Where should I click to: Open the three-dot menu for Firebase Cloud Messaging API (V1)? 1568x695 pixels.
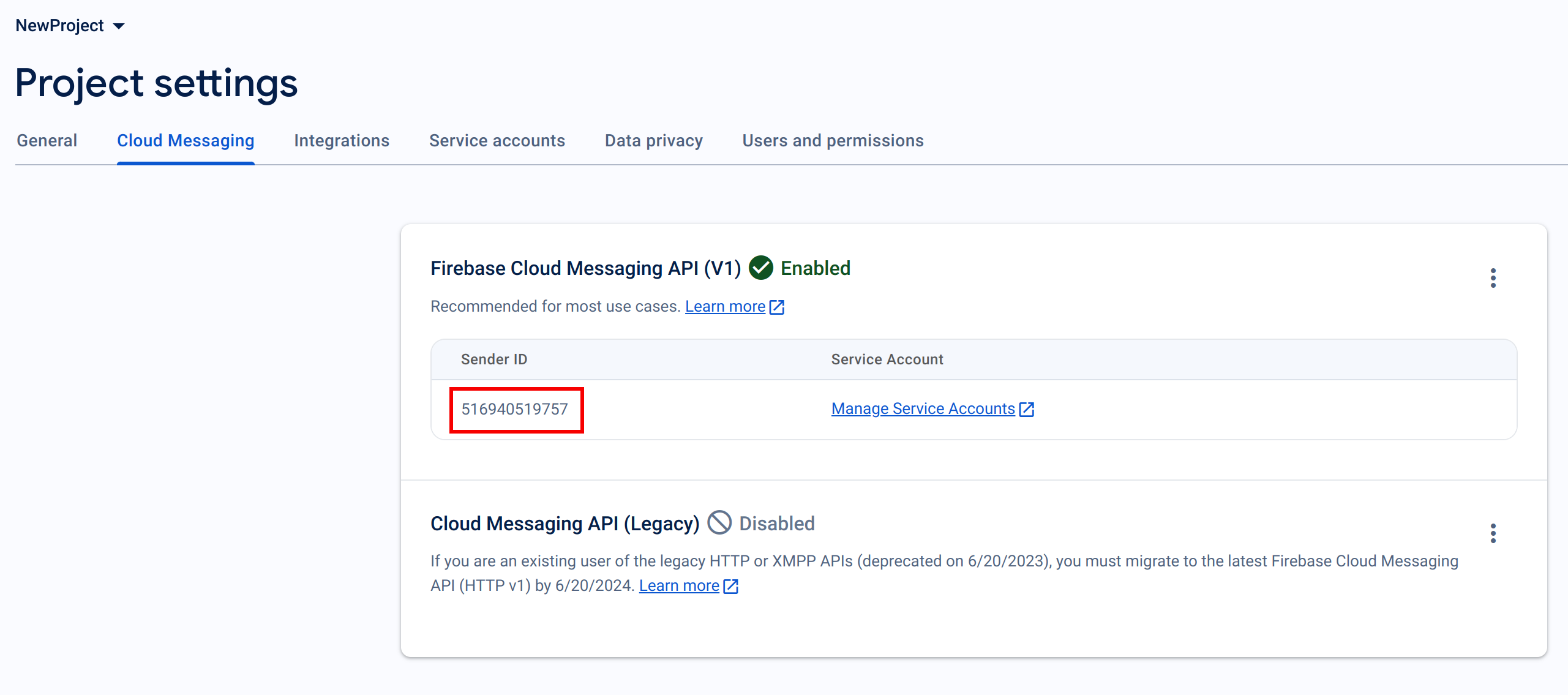tap(1493, 278)
